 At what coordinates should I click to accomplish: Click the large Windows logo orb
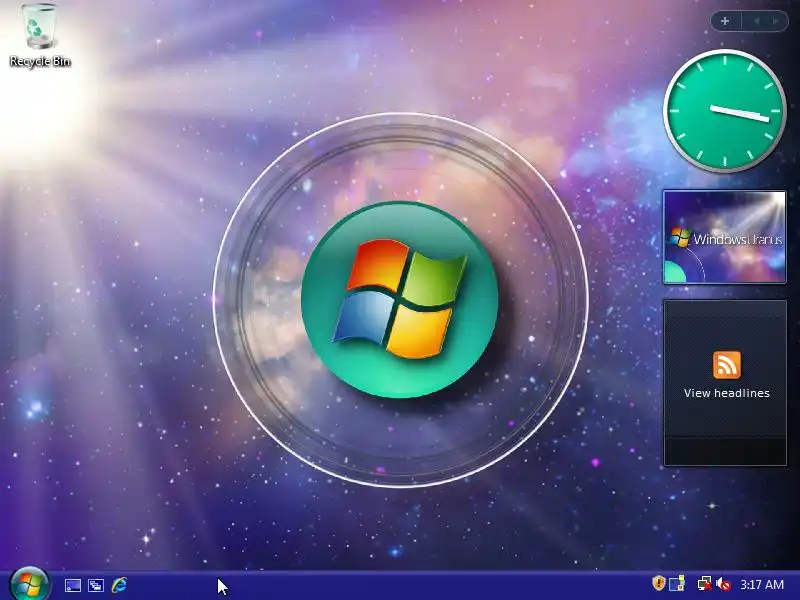point(399,299)
